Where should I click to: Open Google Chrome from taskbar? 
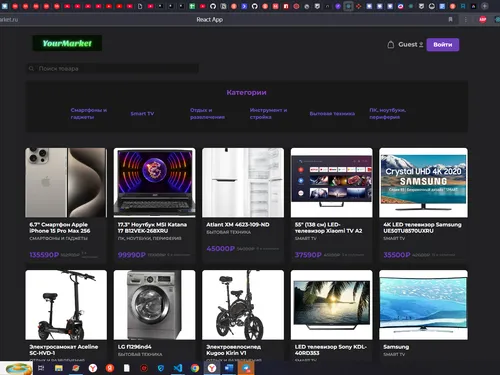coord(195,368)
